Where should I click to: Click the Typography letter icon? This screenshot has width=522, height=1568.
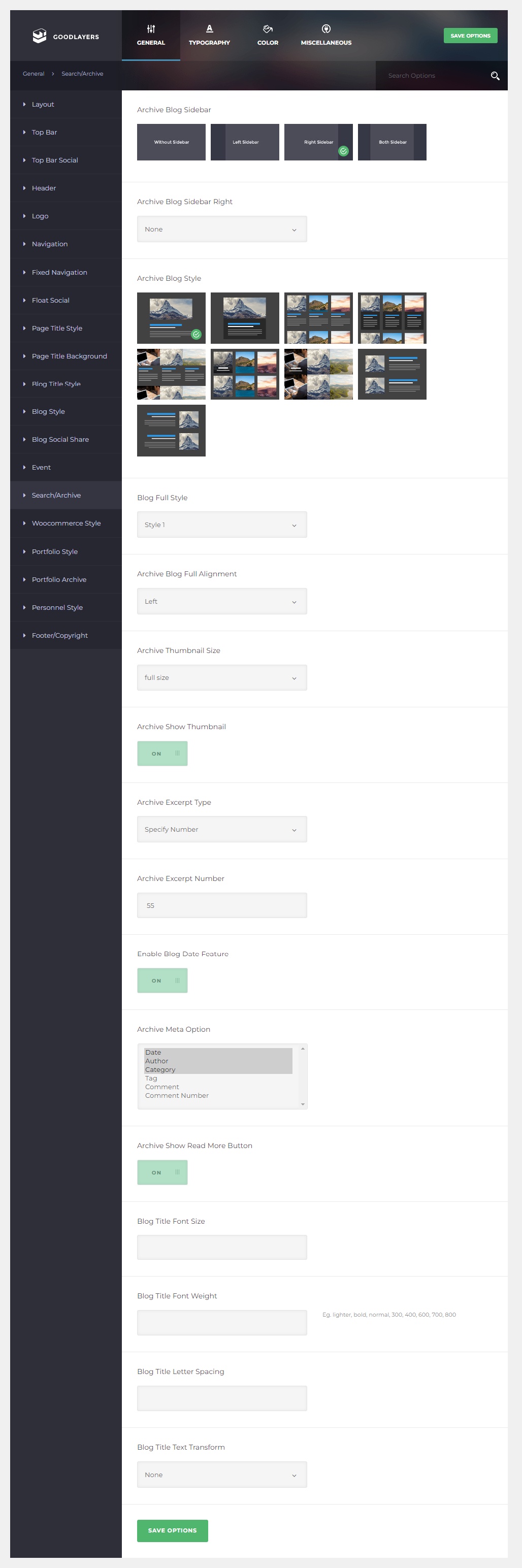(209, 28)
